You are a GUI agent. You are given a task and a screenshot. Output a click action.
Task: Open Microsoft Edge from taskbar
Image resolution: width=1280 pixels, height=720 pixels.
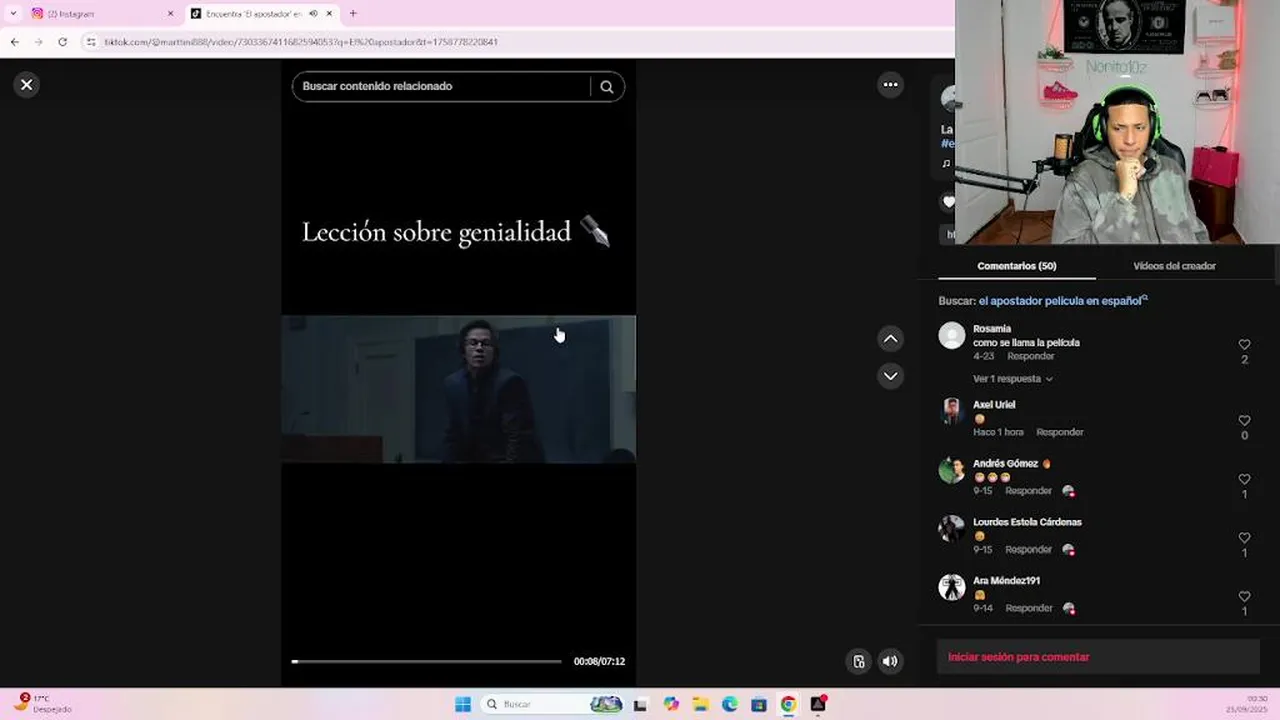point(730,704)
